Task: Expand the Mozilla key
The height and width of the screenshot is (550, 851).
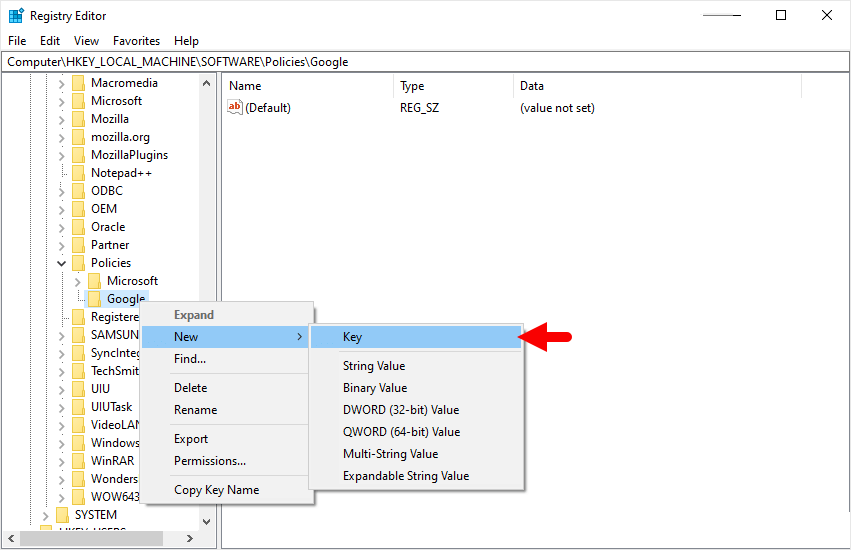Action: 61,119
